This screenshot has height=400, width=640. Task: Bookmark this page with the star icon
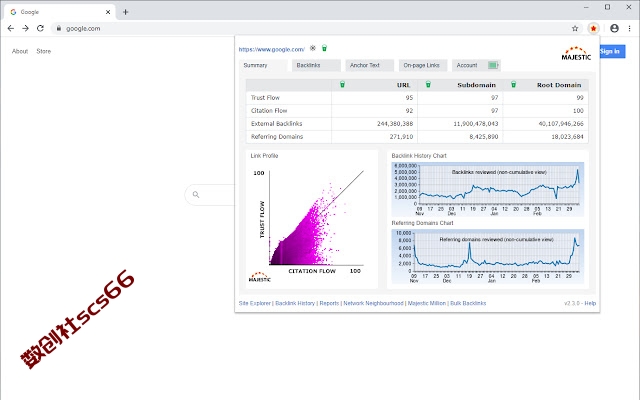pos(575,29)
